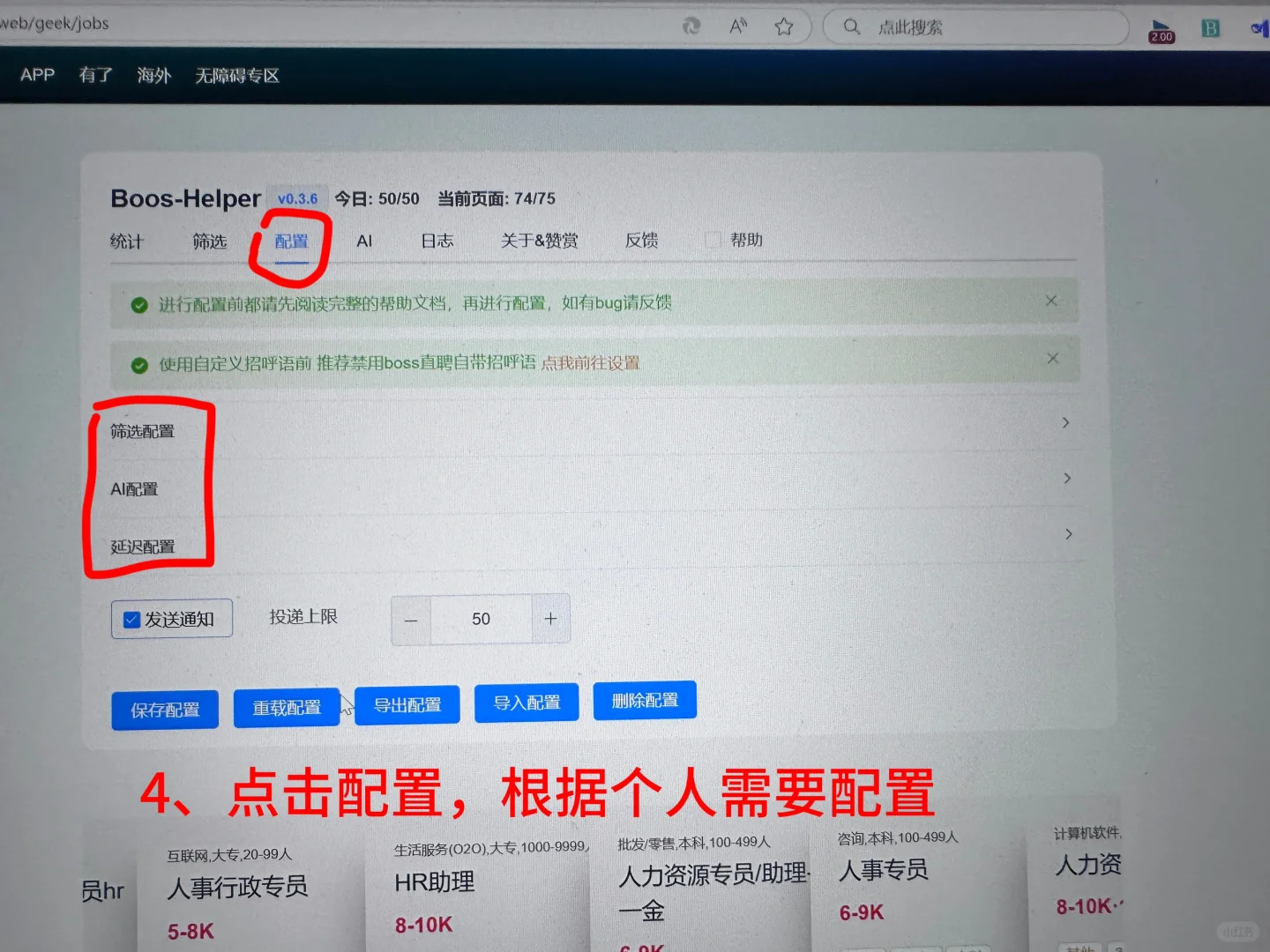The height and width of the screenshot is (952, 1270).
Task: Reload the current page in the browser
Action: (x=692, y=26)
